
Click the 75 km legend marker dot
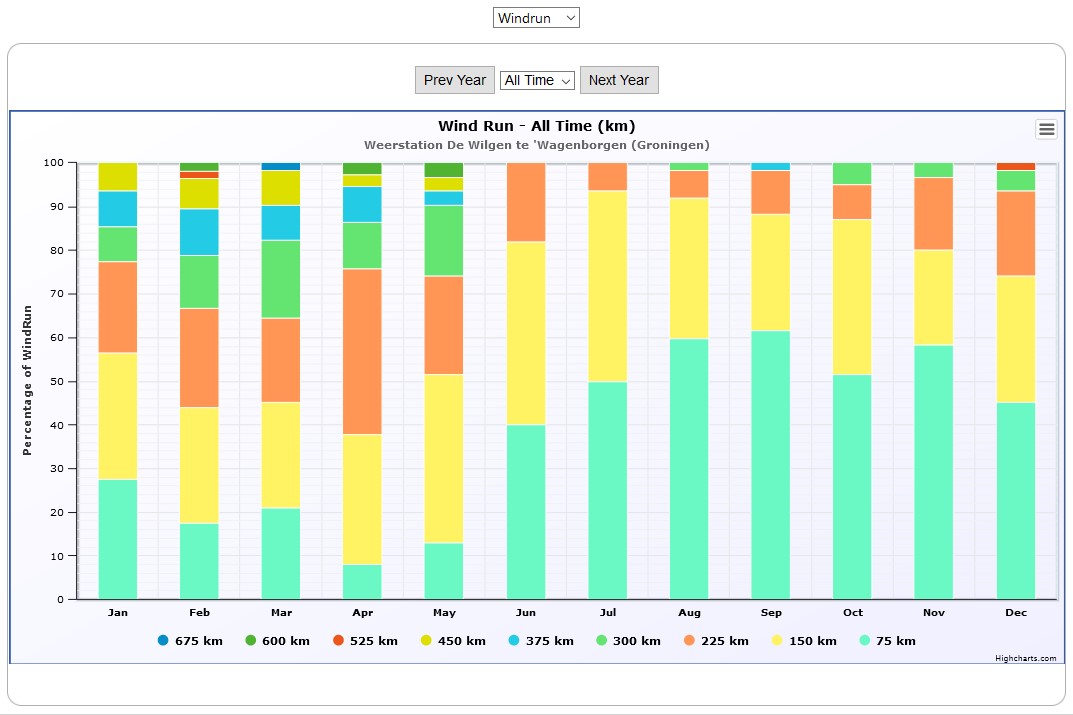pyautogui.click(x=865, y=641)
